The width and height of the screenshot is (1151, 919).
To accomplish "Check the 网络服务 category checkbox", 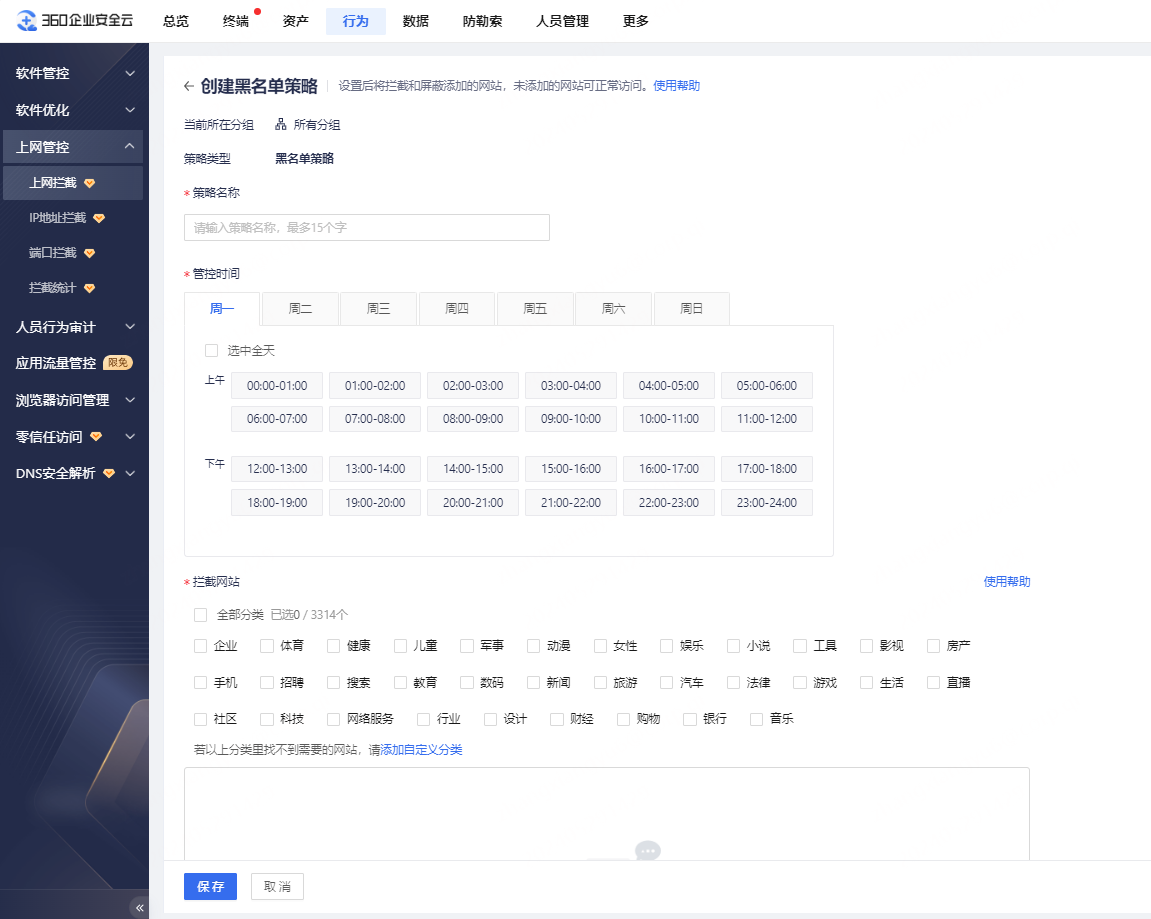I will point(333,719).
